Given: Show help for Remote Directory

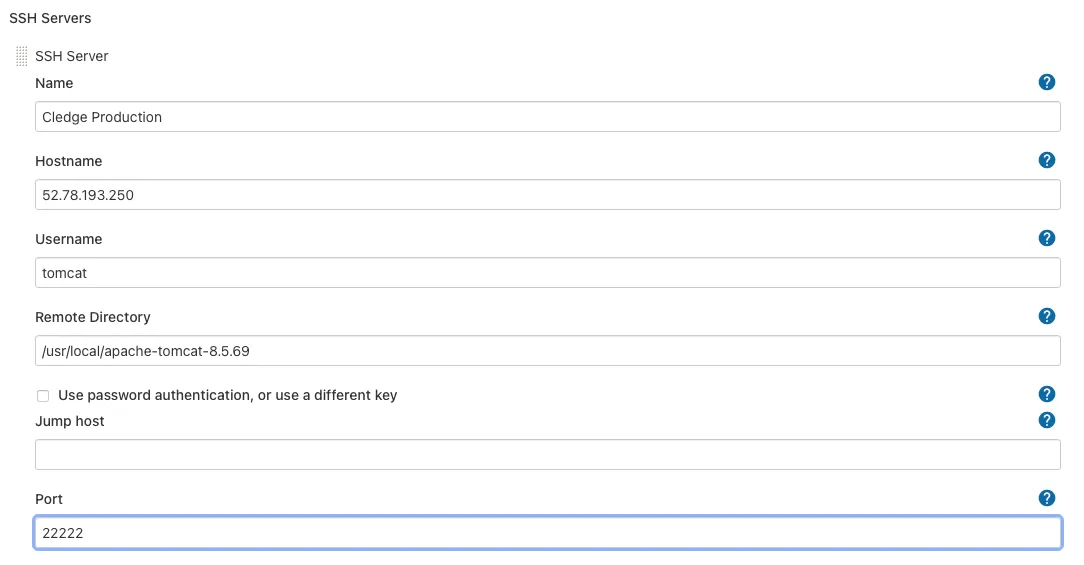Looking at the screenshot, I should point(1047,316).
